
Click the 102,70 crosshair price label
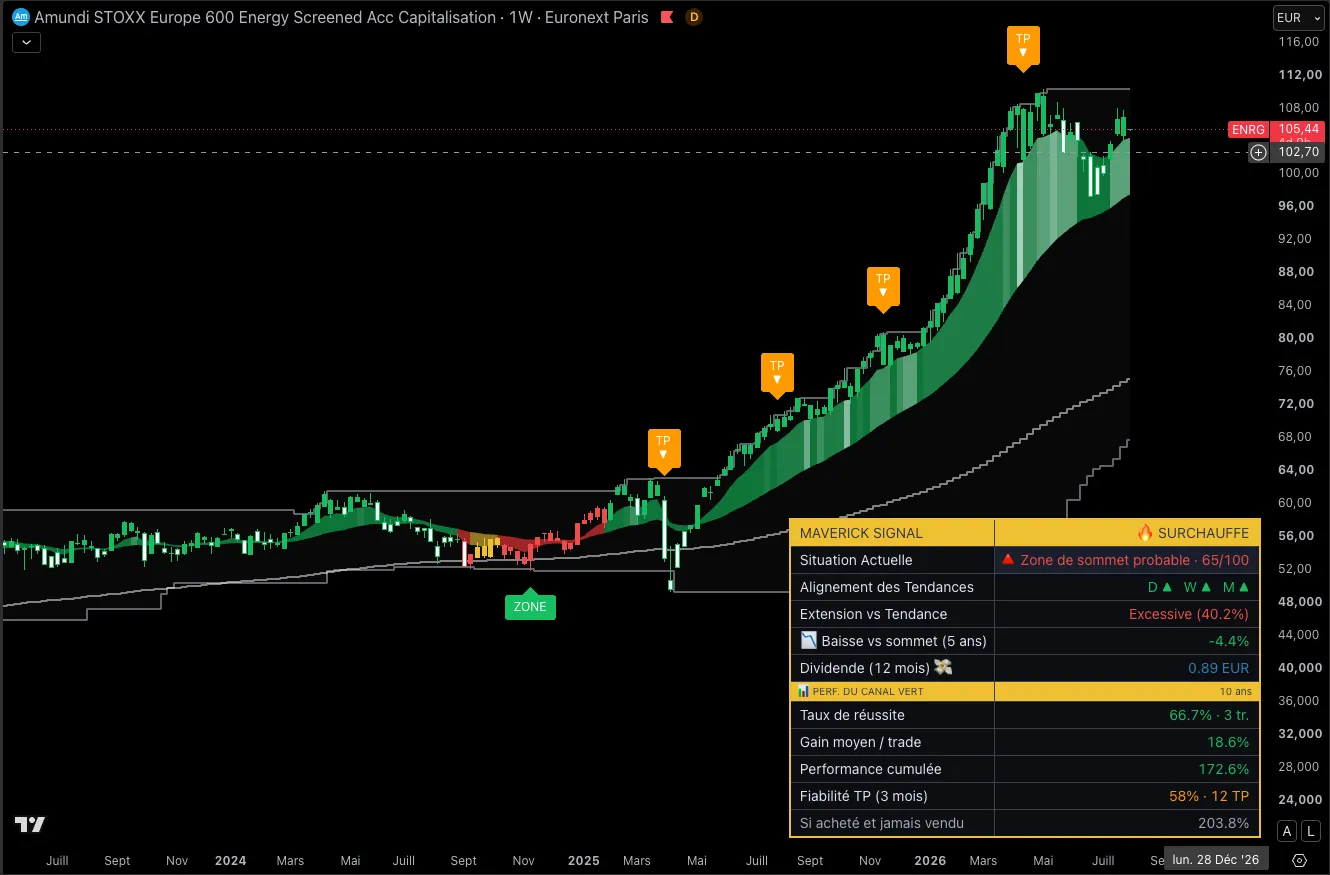[1298, 152]
